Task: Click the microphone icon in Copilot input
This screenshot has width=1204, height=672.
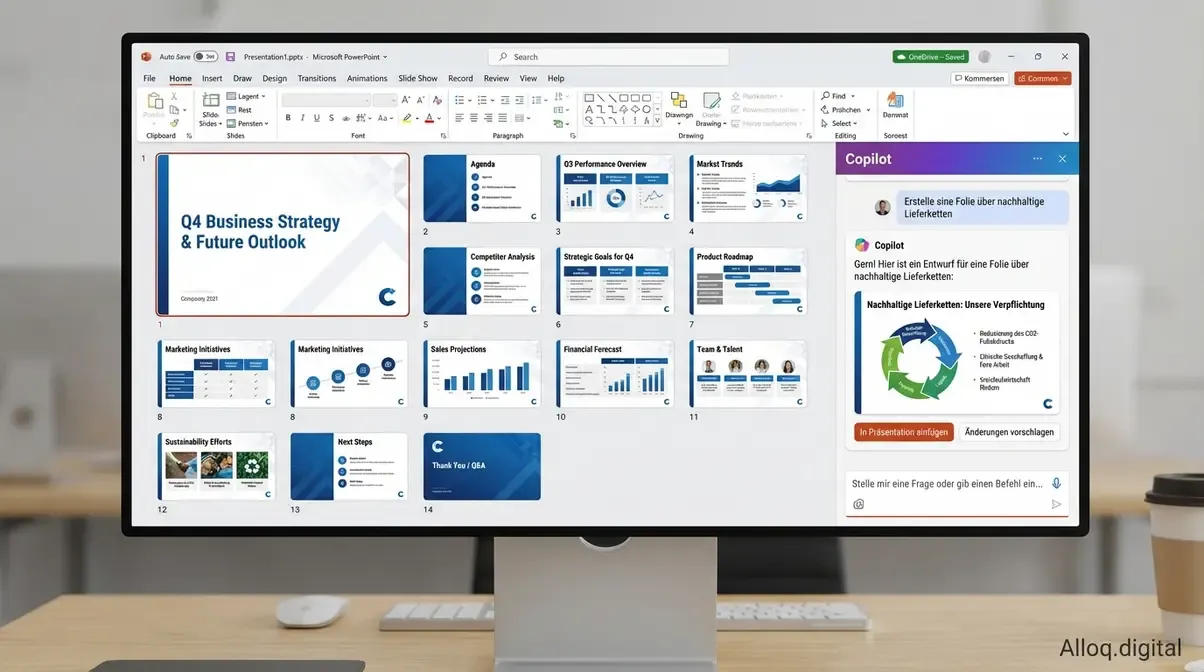Action: (1057, 483)
